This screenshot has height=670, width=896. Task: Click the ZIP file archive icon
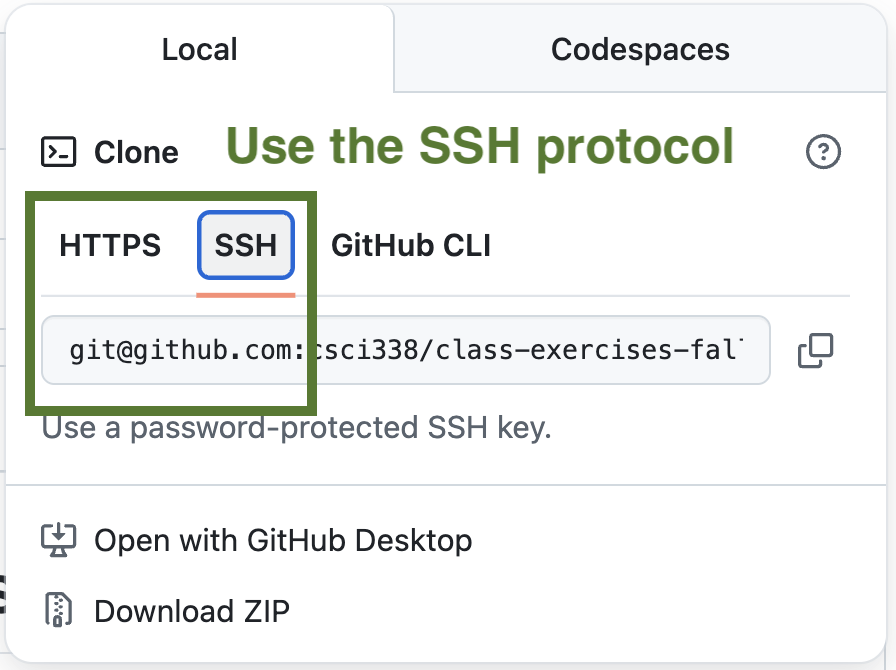[x=59, y=610]
